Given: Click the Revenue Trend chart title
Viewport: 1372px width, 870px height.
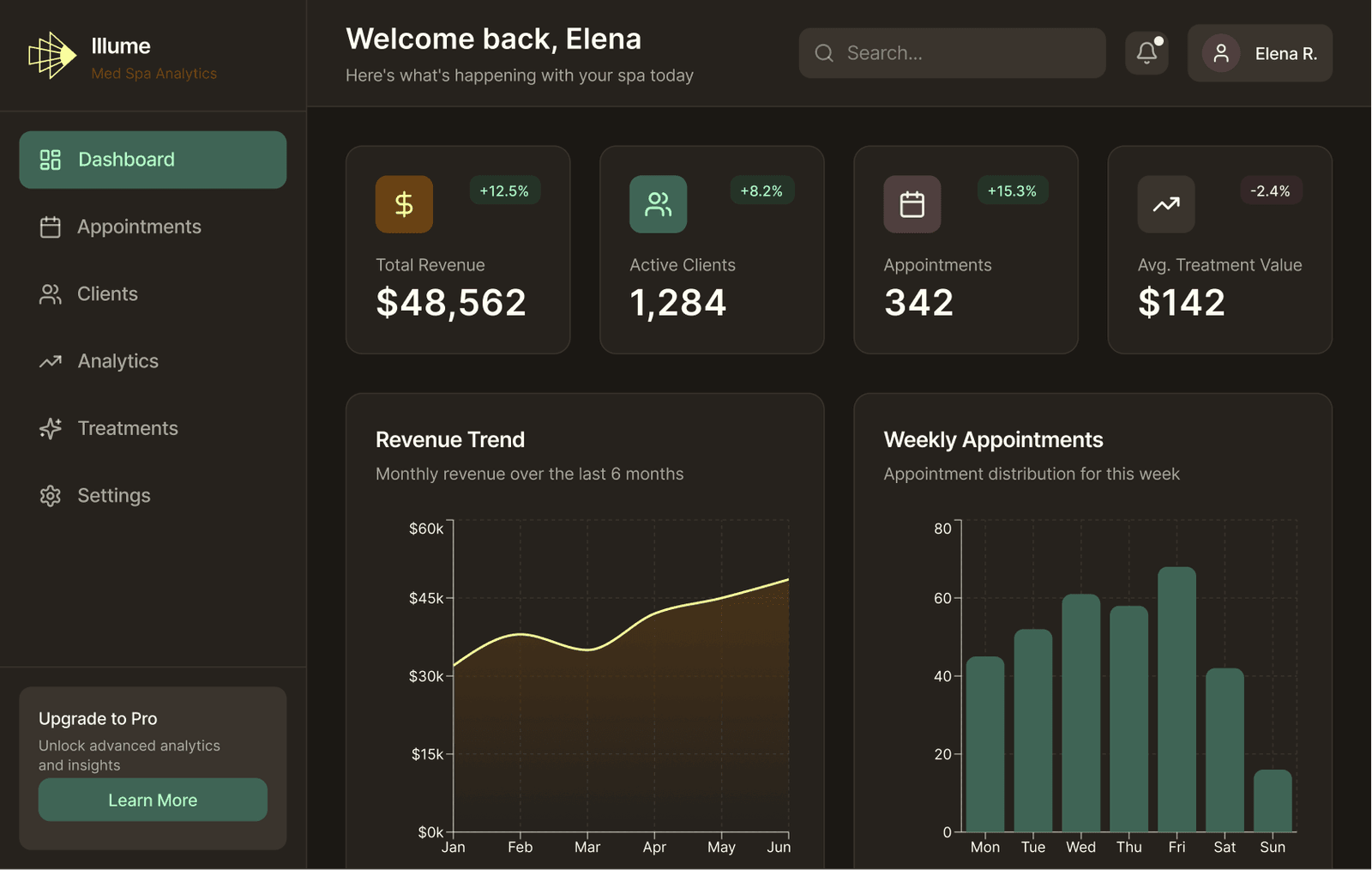Looking at the screenshot, I should click(450, 439).
